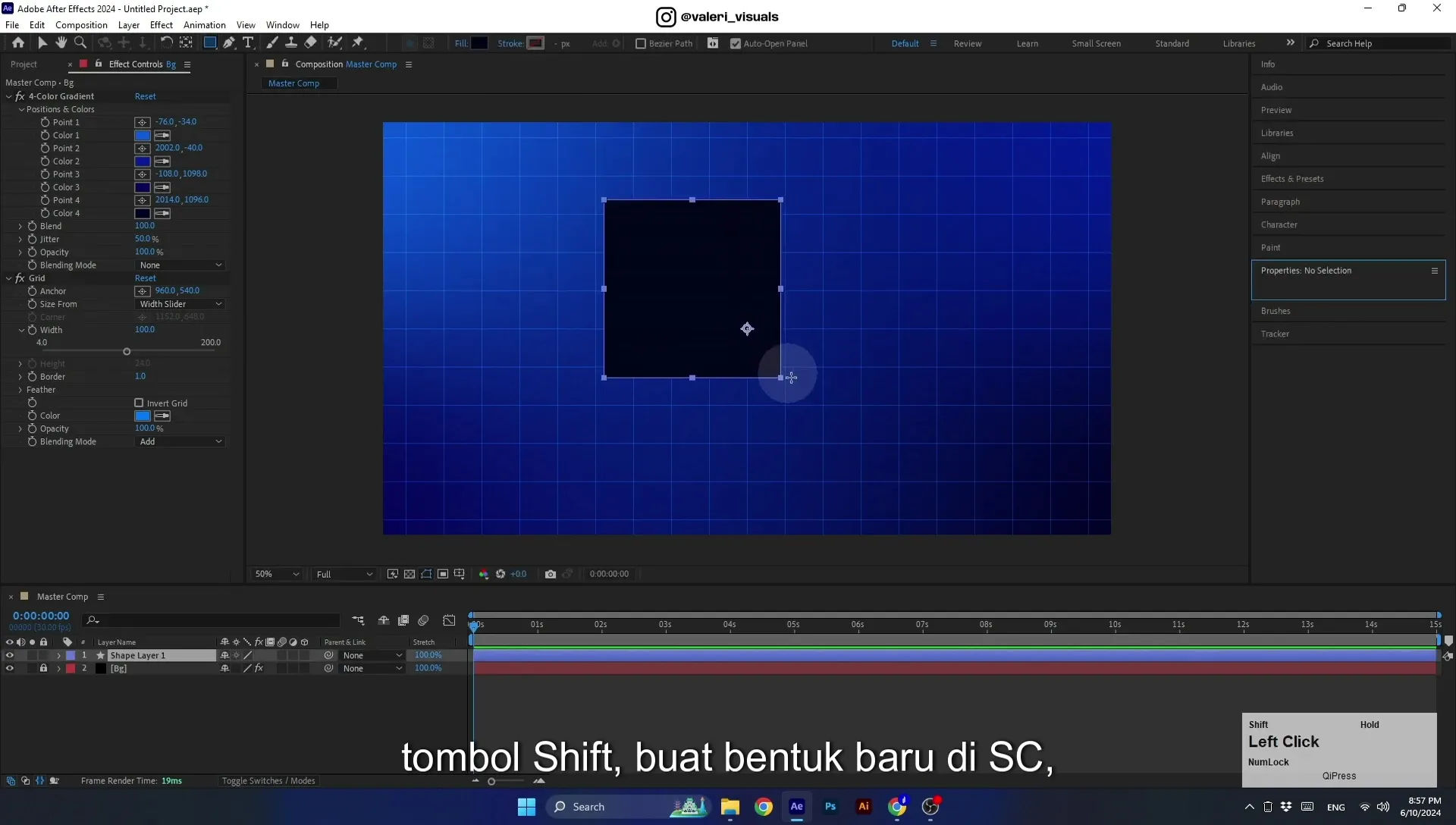Select the Brush tool
Screen dimensions: 1456x825
[272, 43]
